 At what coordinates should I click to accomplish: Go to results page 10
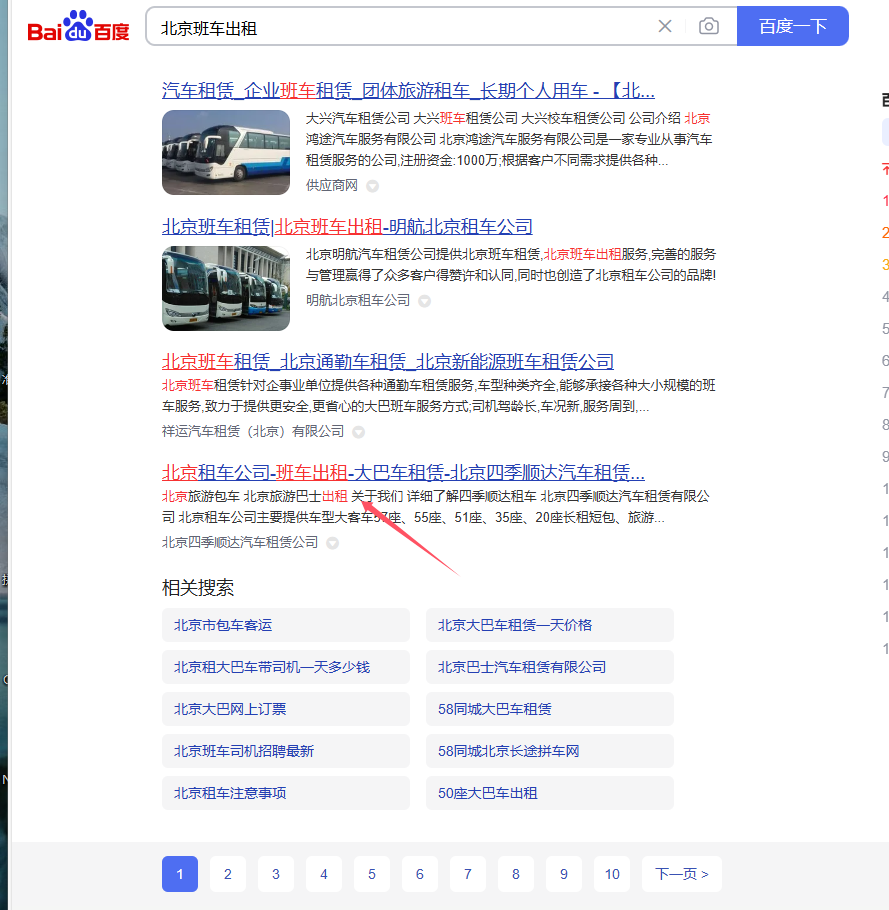point(612,874)
